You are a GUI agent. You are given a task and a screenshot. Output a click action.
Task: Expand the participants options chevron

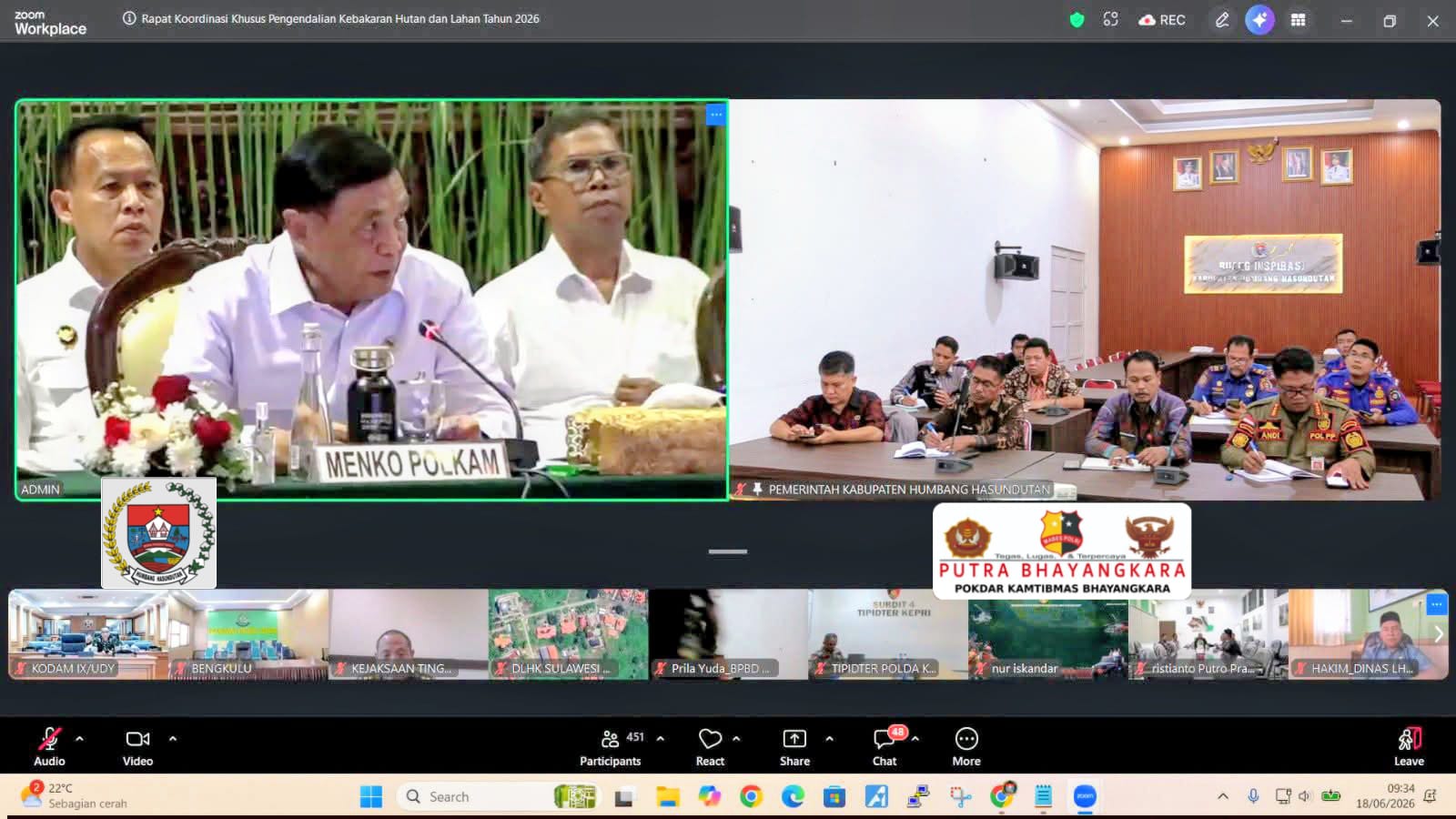[x=661, y=739]
